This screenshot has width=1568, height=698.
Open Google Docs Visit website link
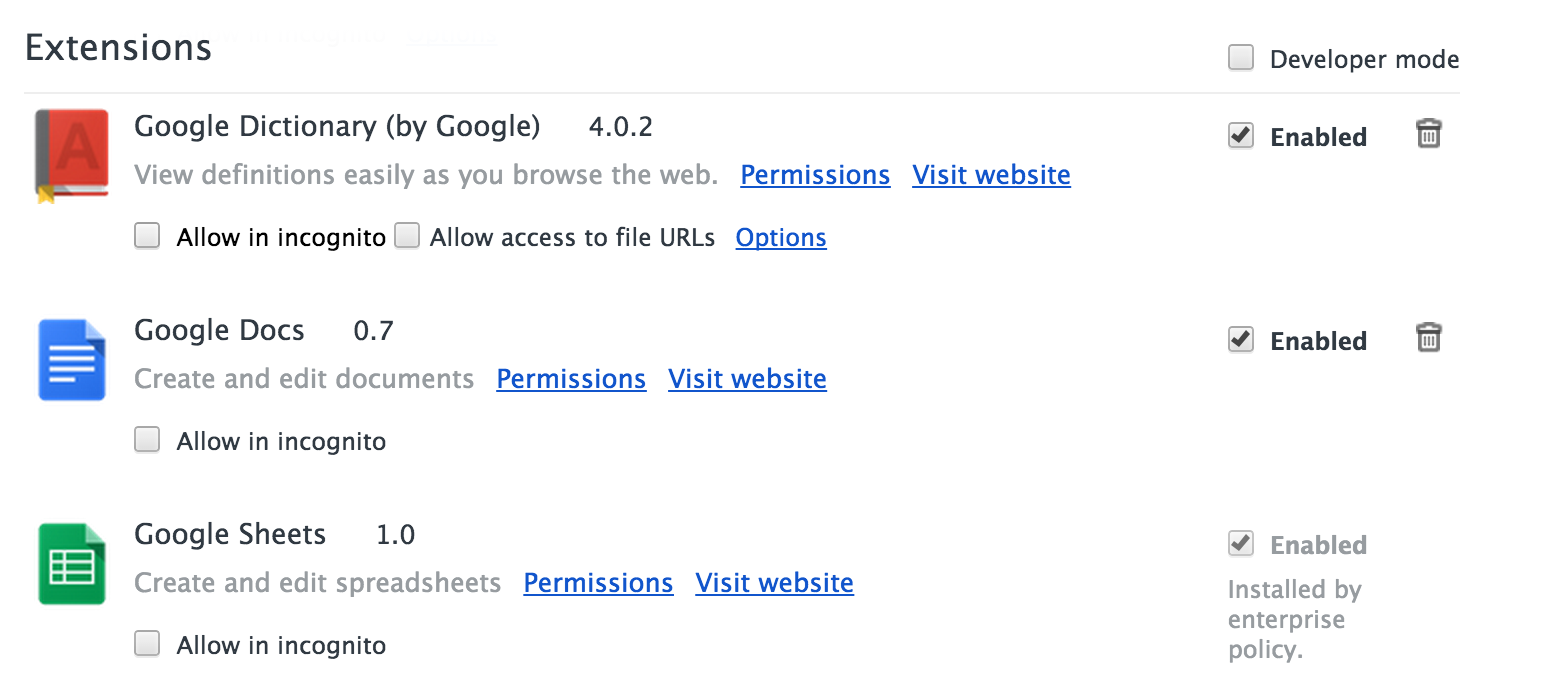(x=747, y=379)
